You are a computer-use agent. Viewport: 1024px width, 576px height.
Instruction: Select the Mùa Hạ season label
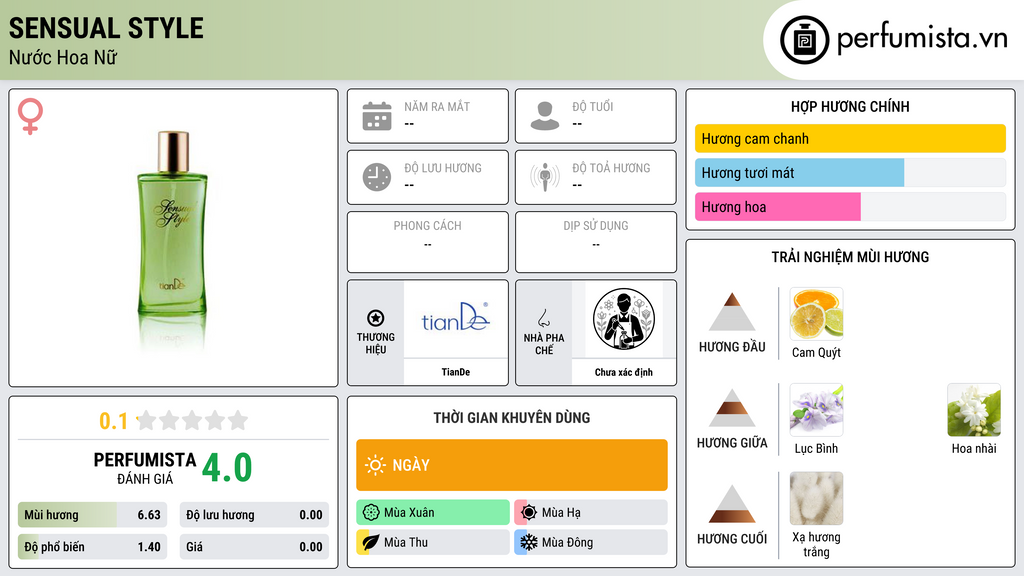(561, 513)
